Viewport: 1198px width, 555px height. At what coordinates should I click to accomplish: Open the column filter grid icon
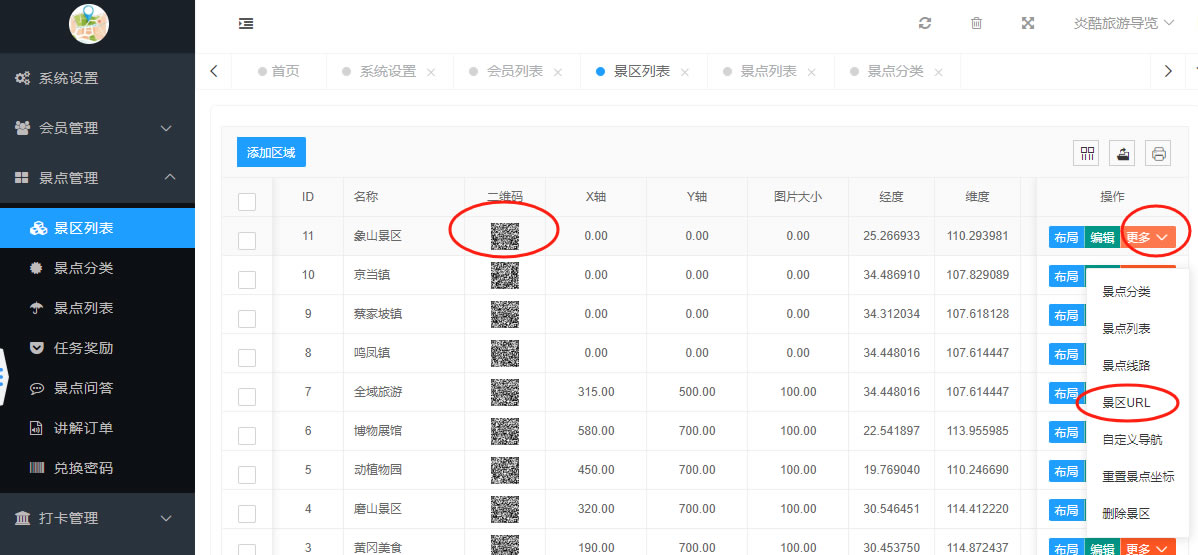1086,153
